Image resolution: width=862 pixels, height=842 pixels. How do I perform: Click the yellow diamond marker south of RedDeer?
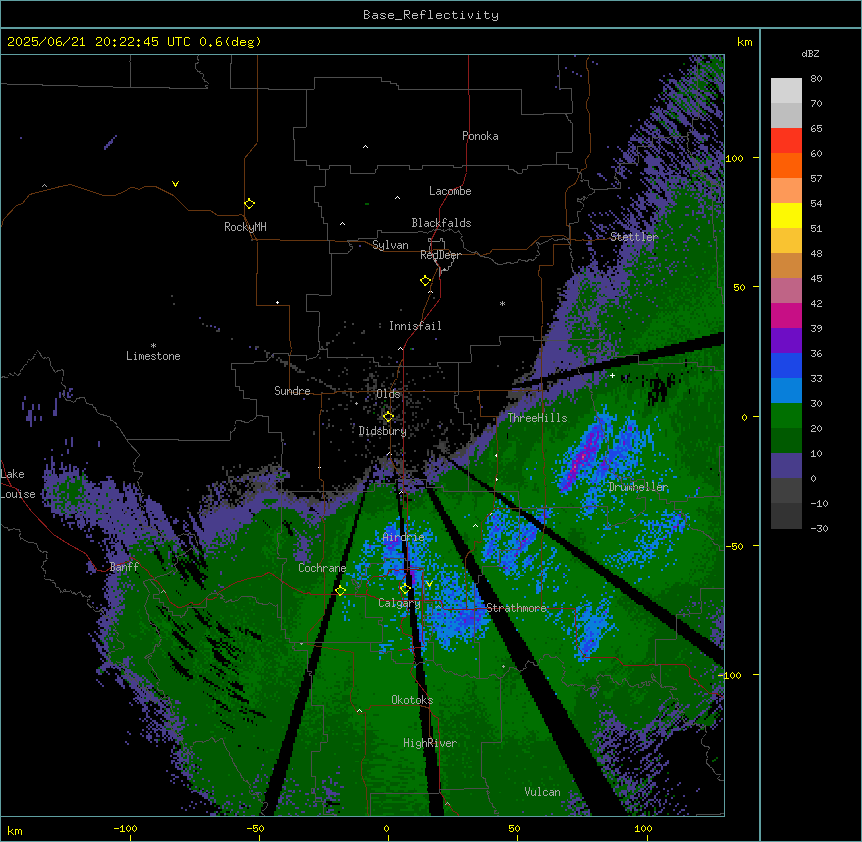click(x=425, y=281)
